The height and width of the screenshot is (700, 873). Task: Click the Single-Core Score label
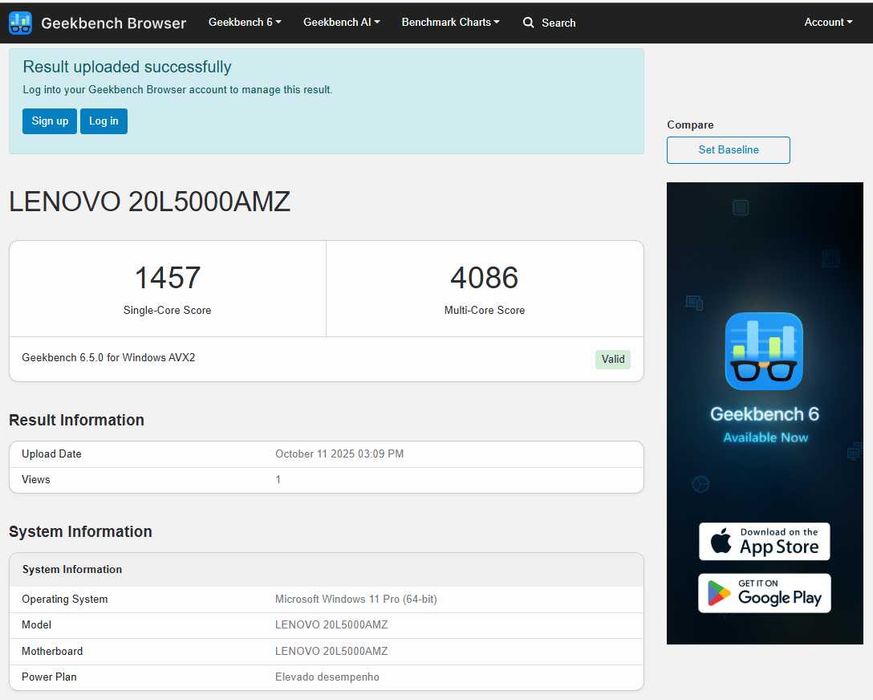click(167, 310)
